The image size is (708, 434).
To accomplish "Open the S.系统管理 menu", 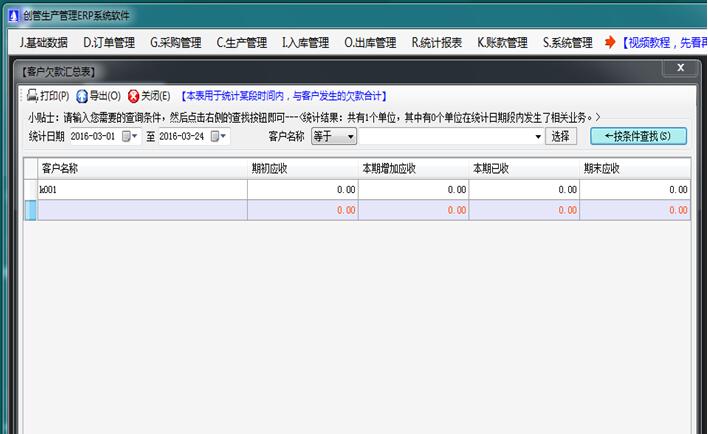I will (567, 43).
